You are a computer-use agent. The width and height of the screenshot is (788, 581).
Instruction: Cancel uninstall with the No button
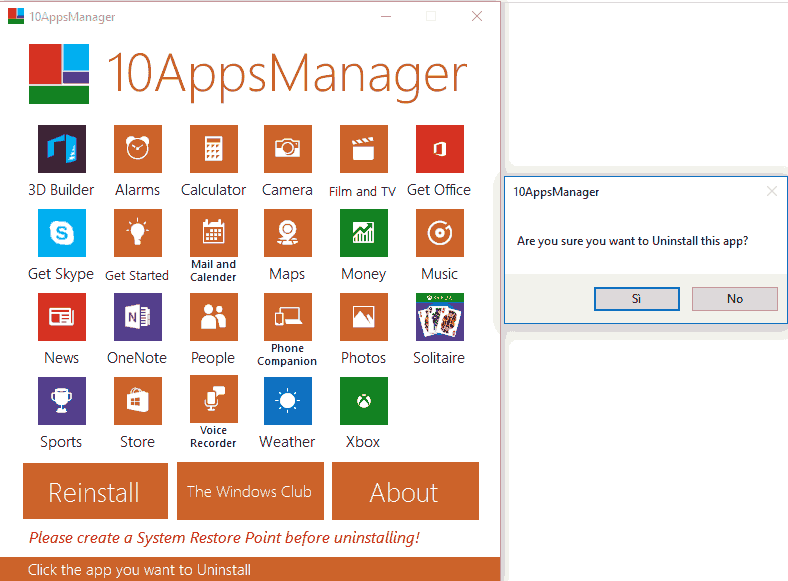pos(735,299)
